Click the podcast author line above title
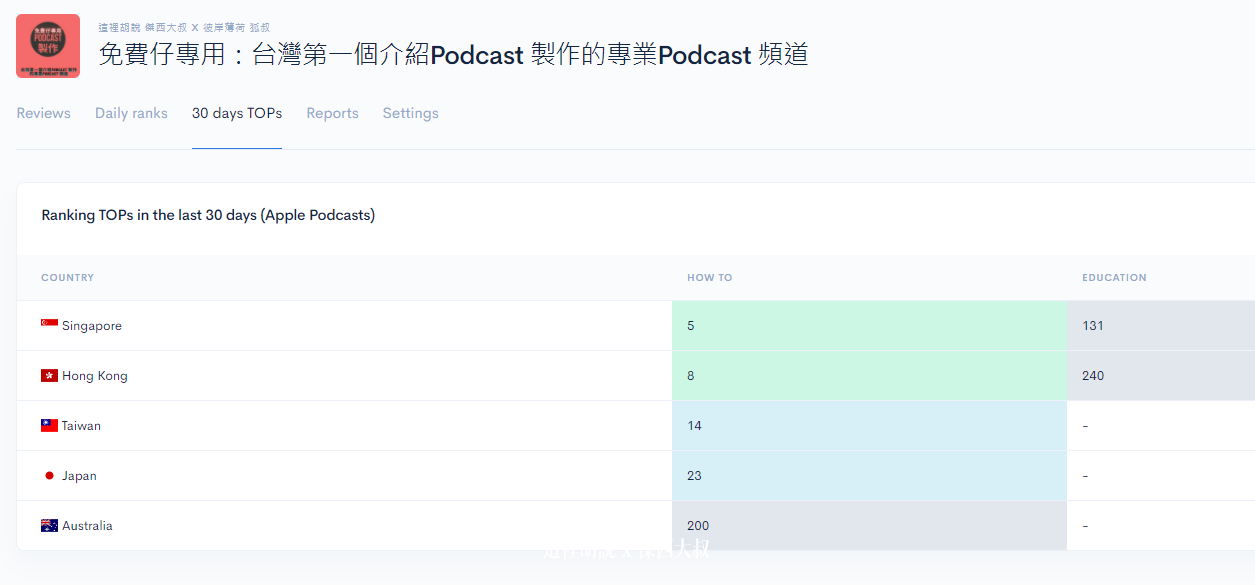 [x=184, y=27]
